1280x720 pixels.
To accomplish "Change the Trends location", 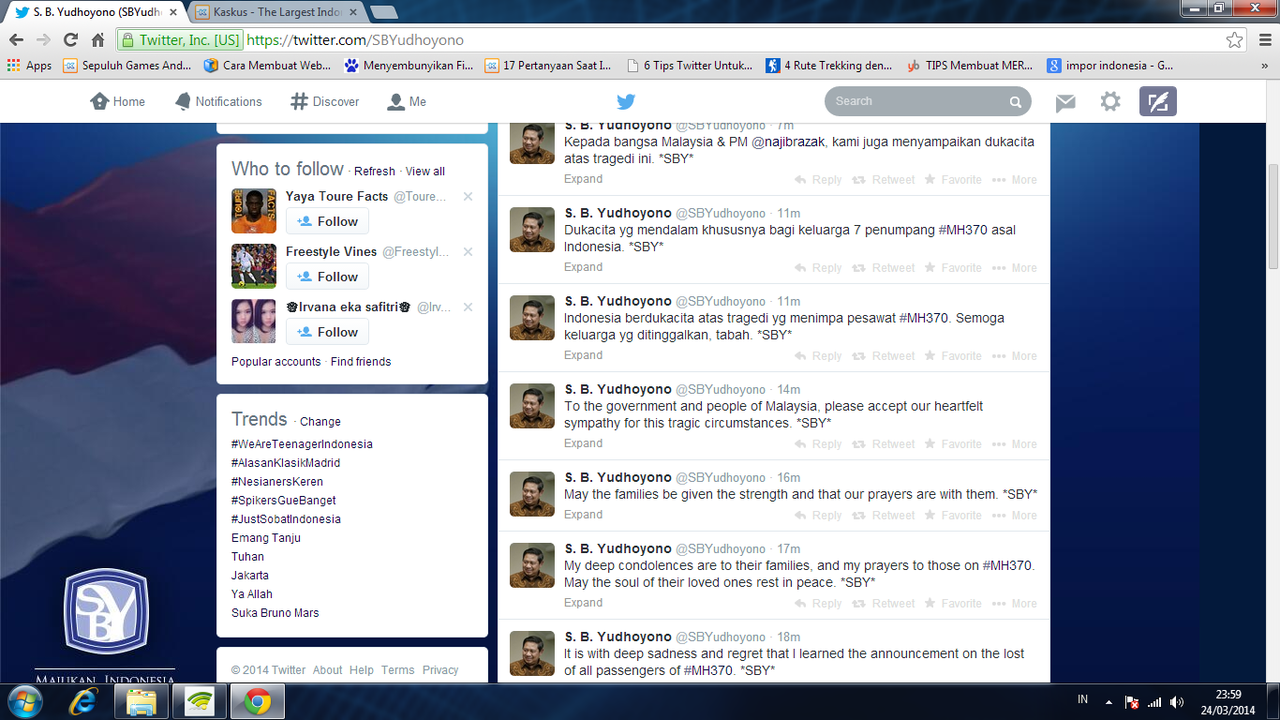I will (320, 422).
